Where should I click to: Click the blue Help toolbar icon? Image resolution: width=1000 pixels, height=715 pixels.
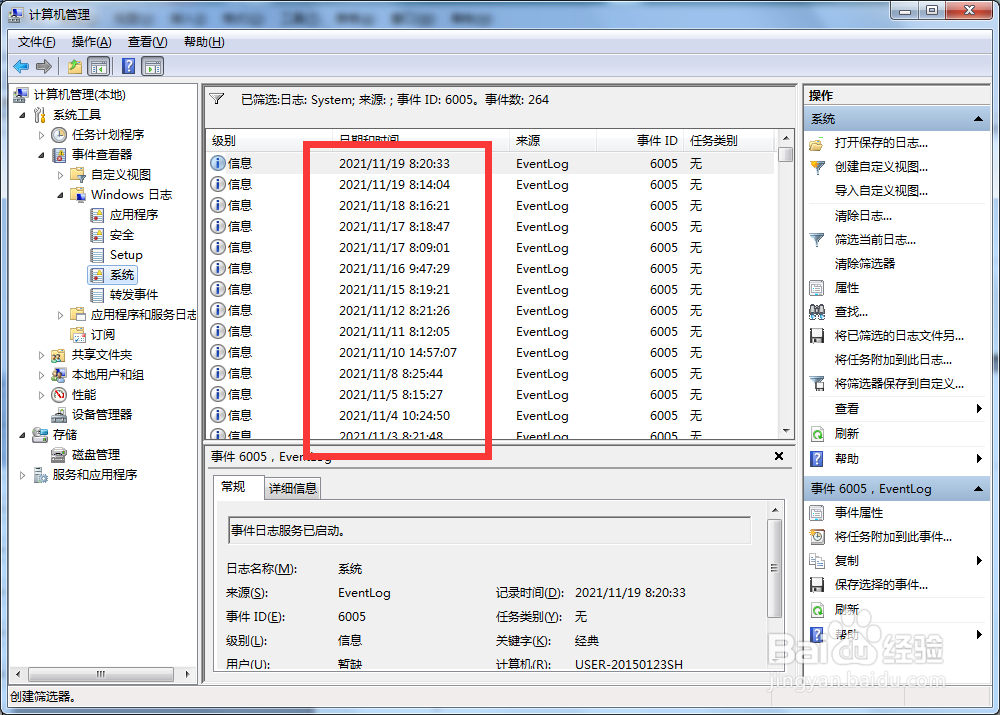click(x=128, y=66)
